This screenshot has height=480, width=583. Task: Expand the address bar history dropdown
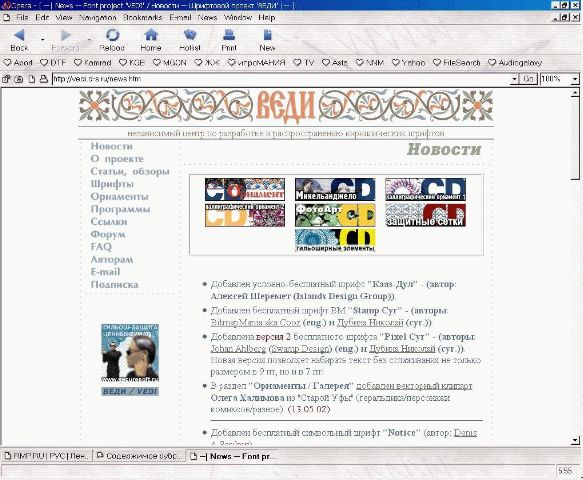point(514,79)
